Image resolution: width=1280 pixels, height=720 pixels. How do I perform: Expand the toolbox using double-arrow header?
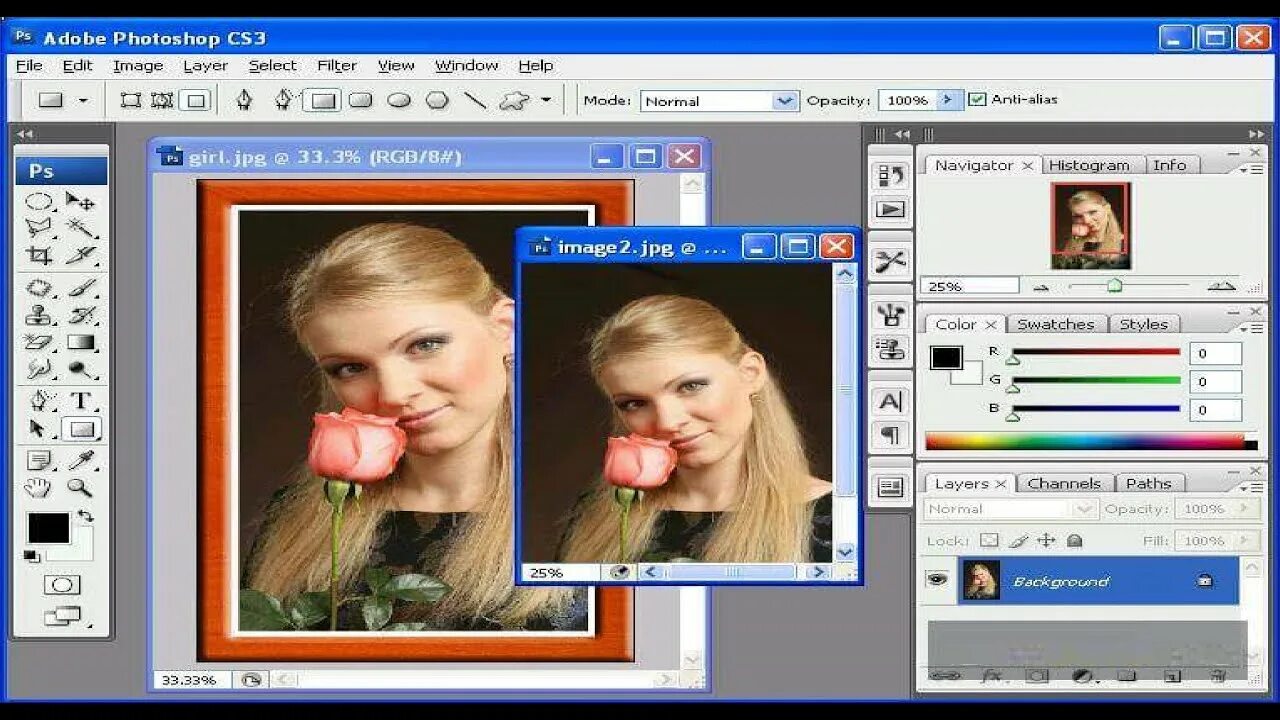25,134
